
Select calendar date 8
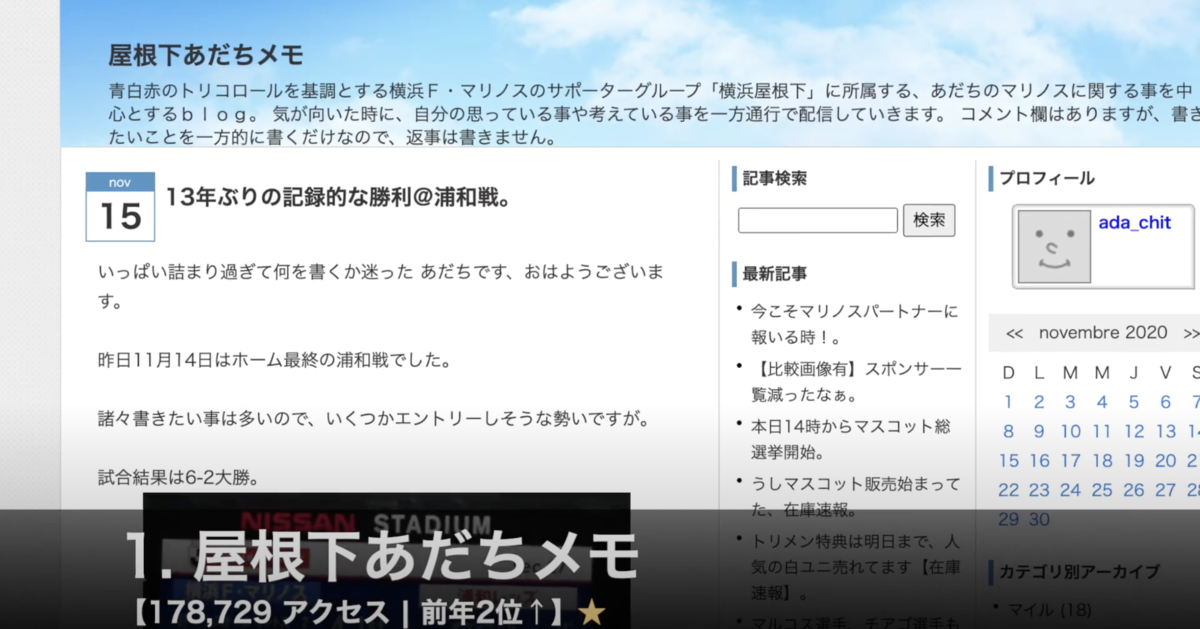(1008, 432)
